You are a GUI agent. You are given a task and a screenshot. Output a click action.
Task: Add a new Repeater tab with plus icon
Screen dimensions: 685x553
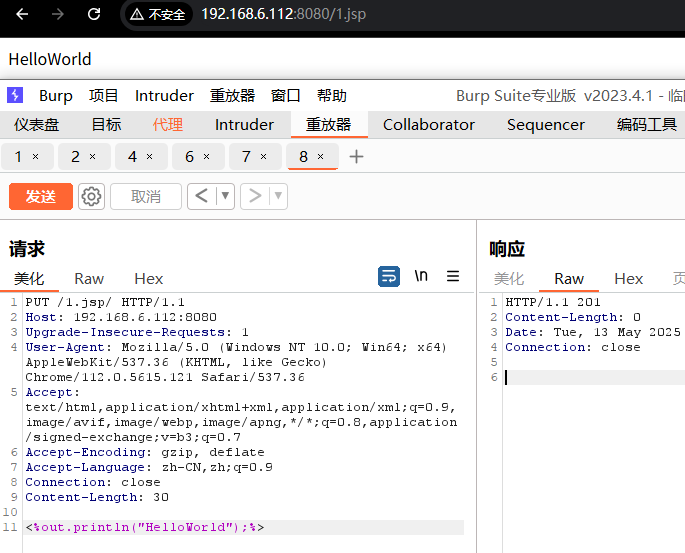(356, 157)
